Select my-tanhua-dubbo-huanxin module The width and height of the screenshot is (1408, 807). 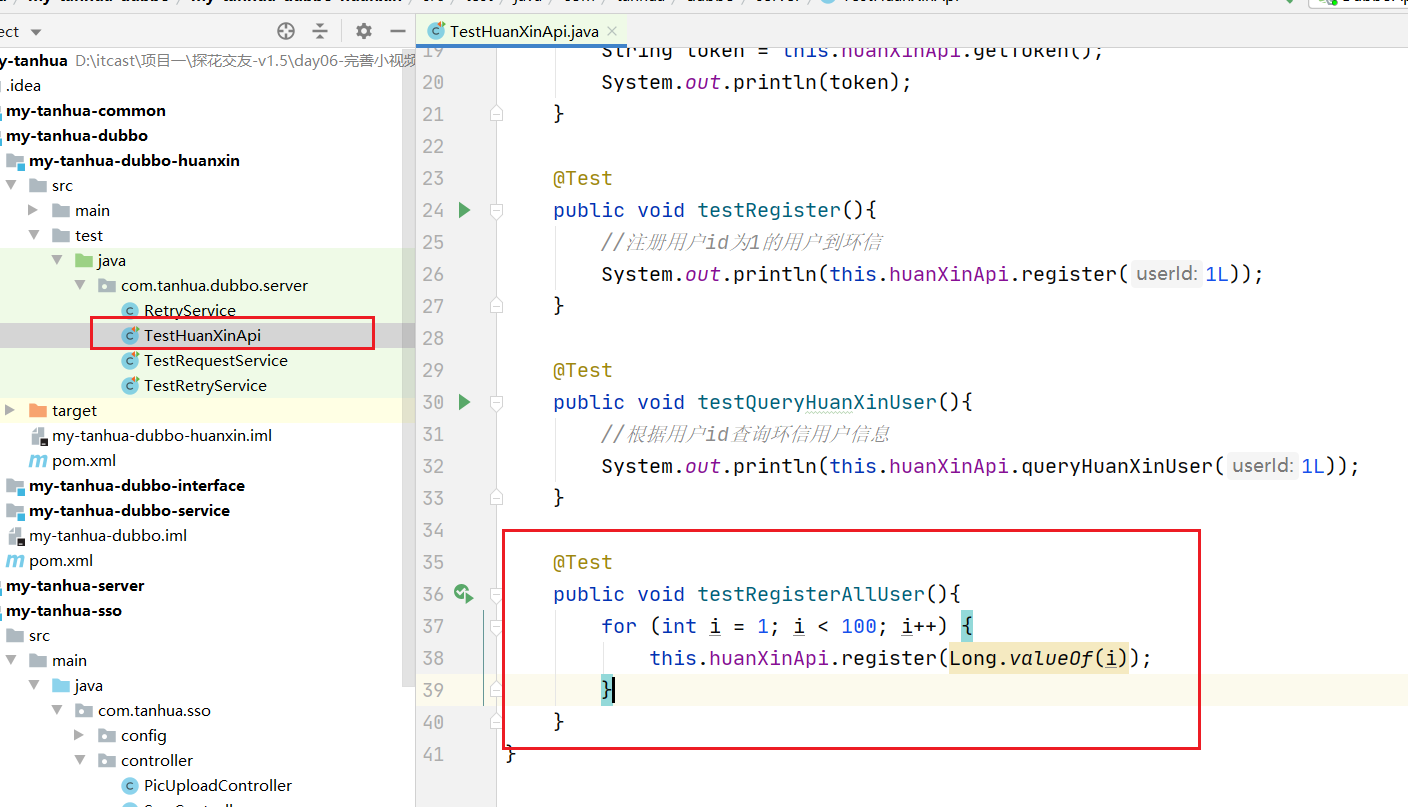click(x=134, y=160)
